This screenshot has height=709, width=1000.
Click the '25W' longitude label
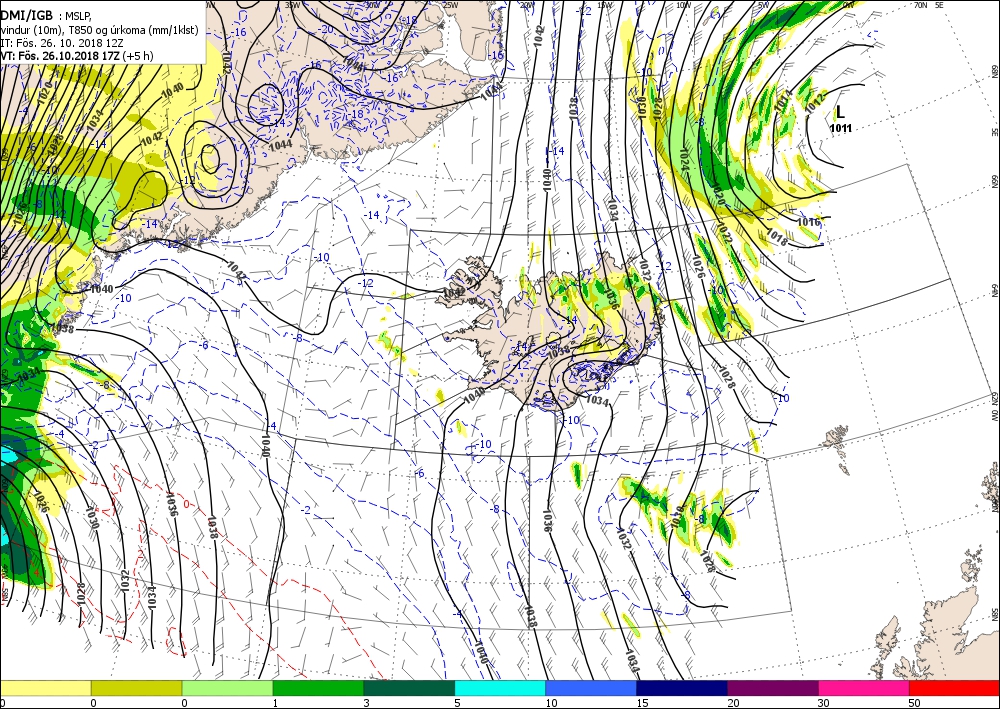[x=450, y=4]
